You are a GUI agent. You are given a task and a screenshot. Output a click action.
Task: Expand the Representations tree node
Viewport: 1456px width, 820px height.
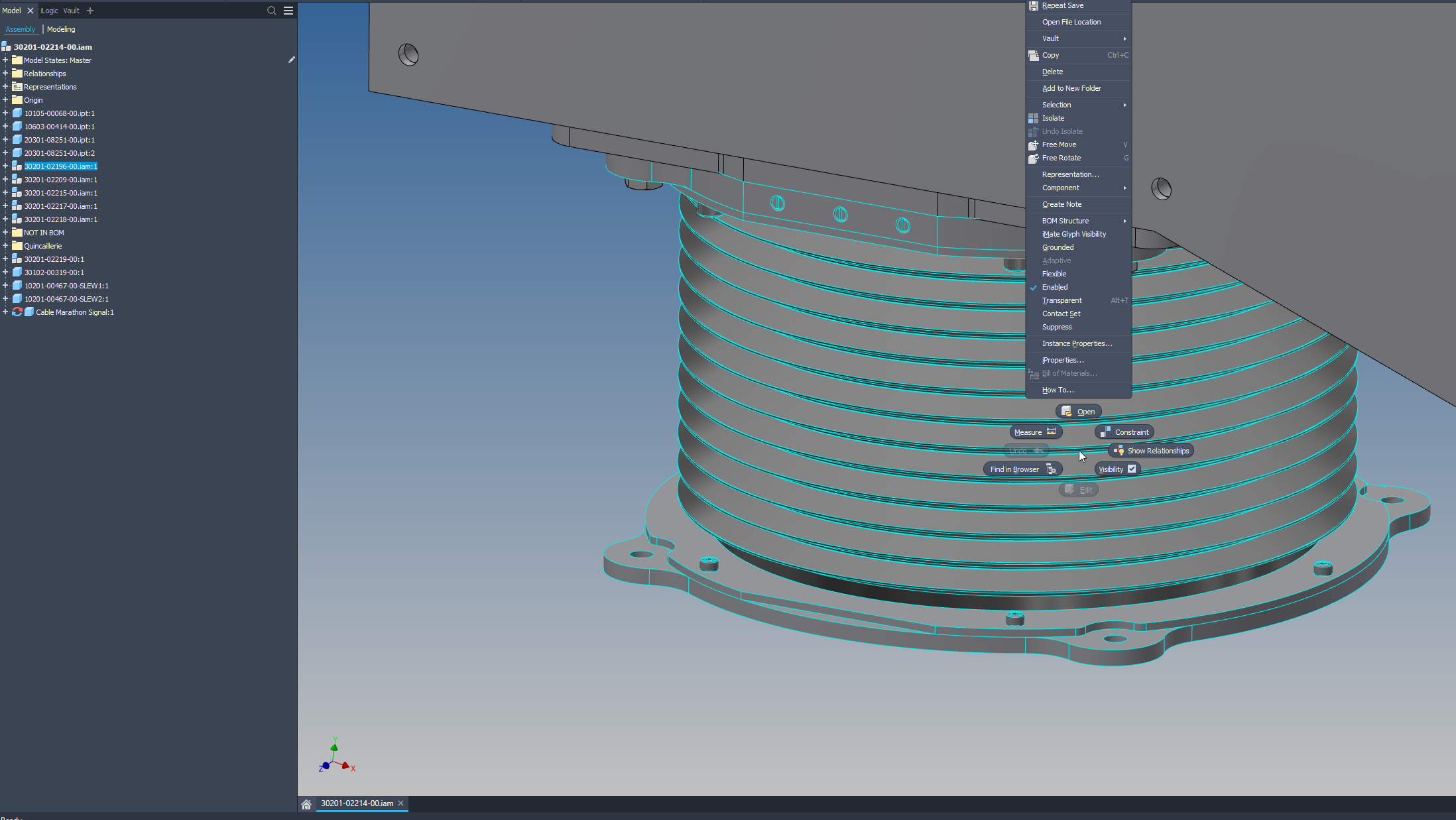pos(5,87)
